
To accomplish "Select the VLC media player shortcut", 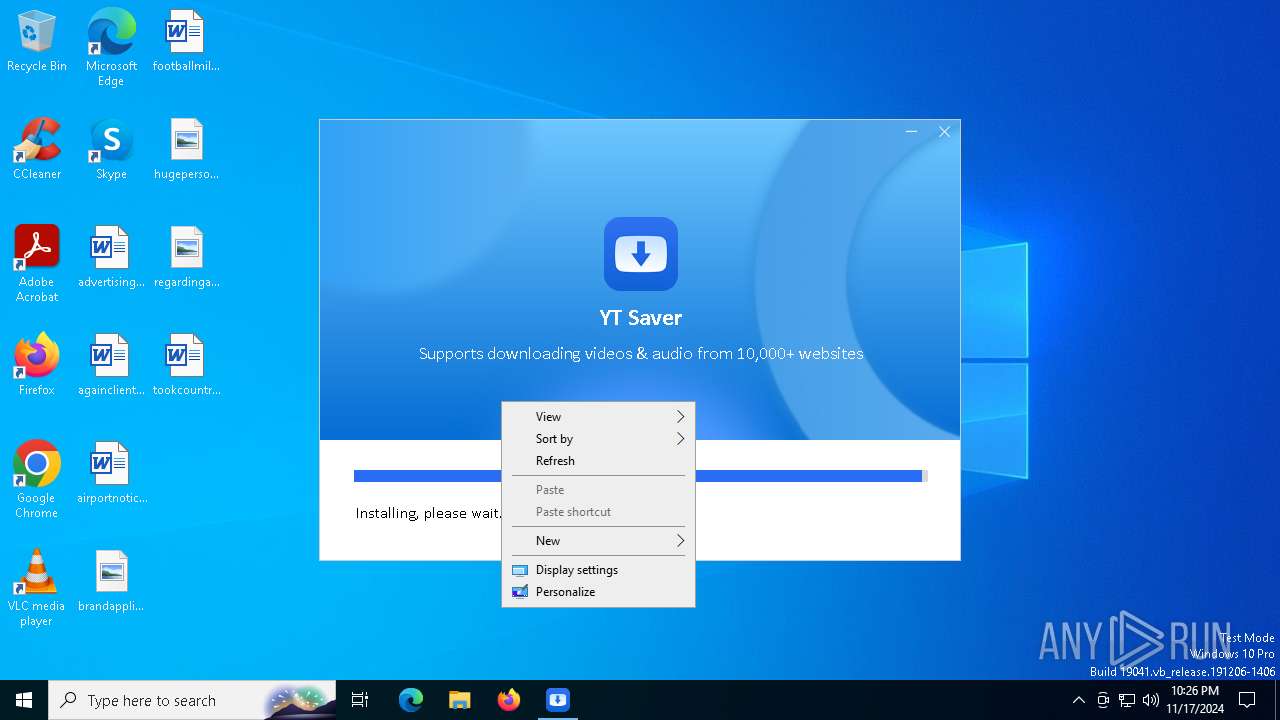I will 37,588.
